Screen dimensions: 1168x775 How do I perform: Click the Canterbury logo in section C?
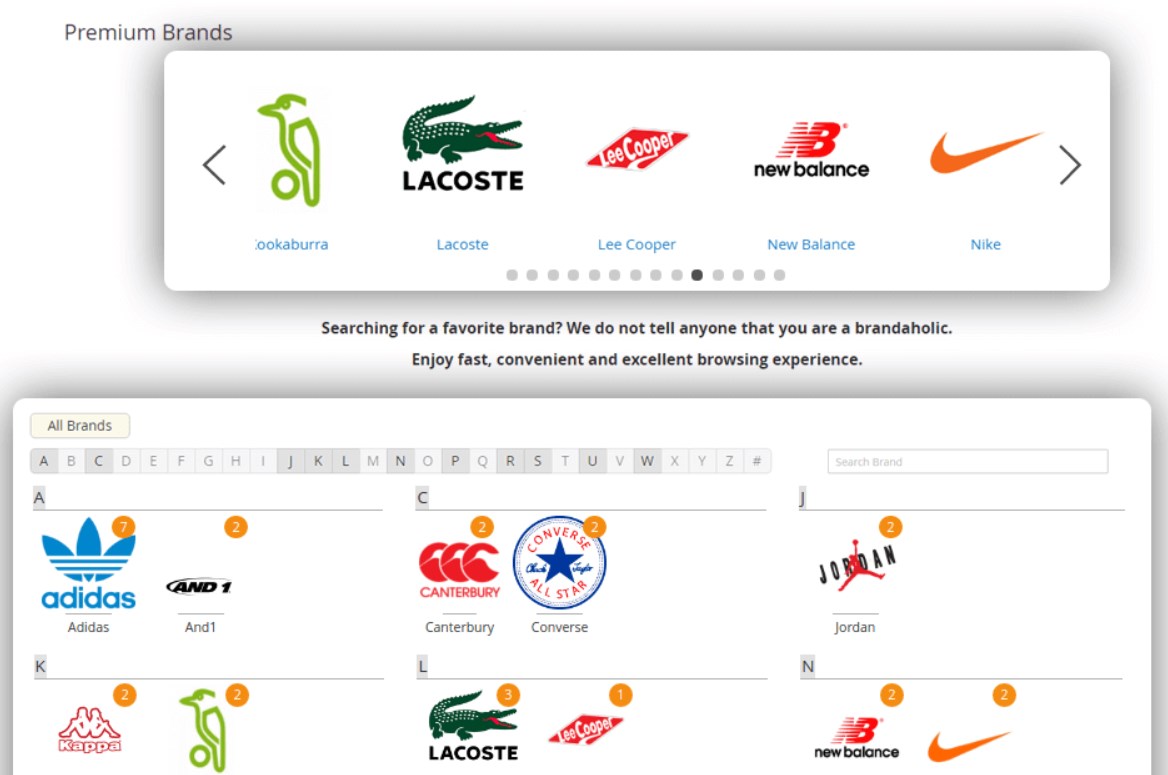(460, 571)
